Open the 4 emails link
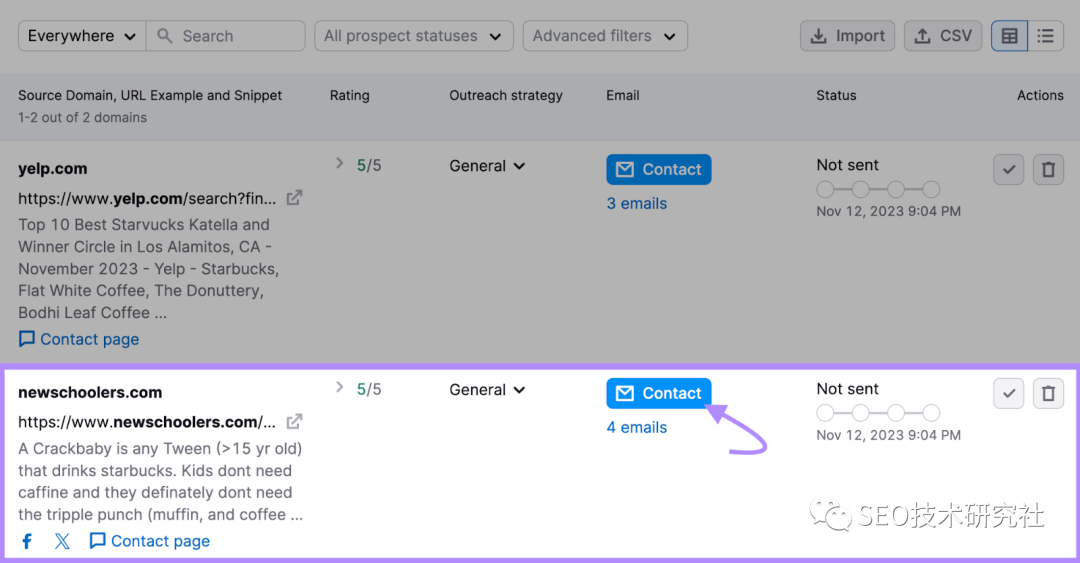Image resolution: width=1080 pixels, height=563 pixels. (636, 428)
